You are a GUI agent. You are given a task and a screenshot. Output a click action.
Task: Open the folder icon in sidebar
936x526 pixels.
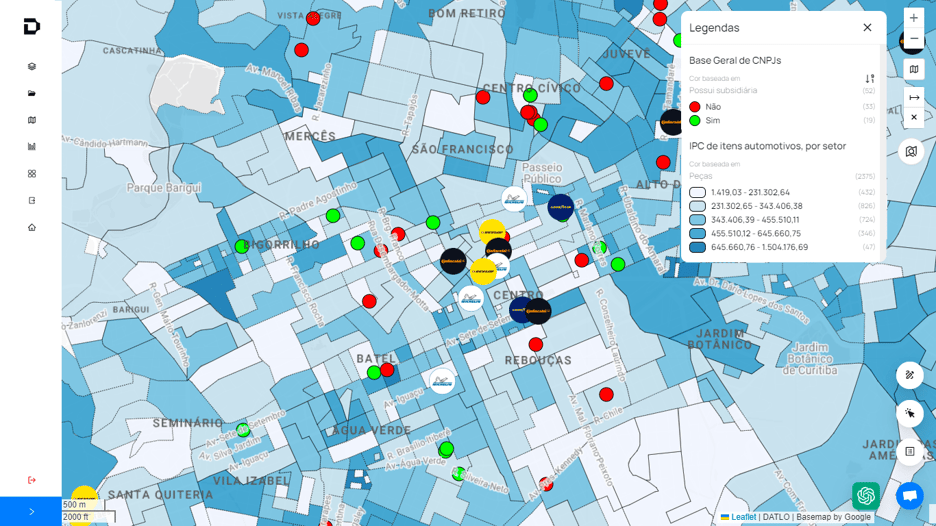click(32, 93)
